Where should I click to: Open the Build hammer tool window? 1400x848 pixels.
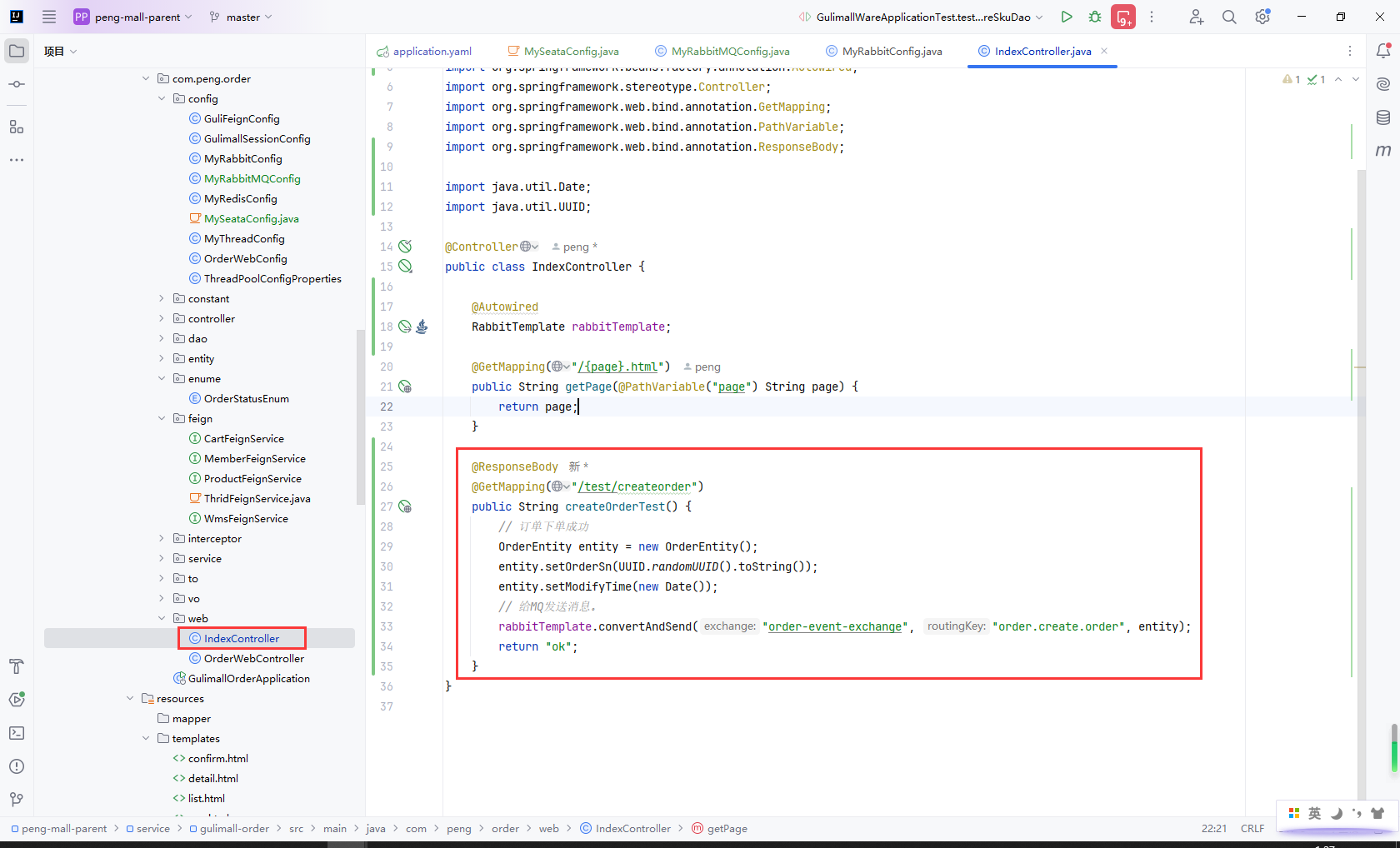[17, 666]
